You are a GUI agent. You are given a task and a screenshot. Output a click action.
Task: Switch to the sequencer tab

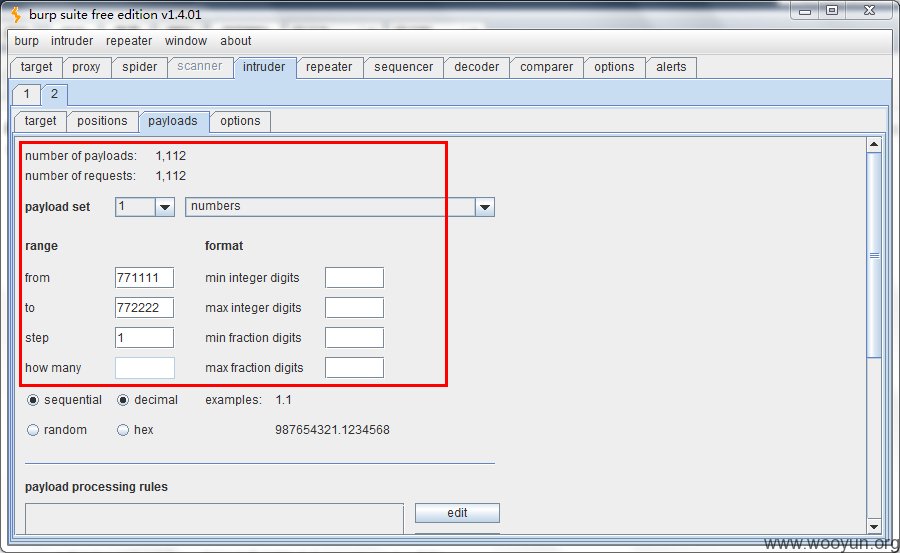(x=404, y=67)
